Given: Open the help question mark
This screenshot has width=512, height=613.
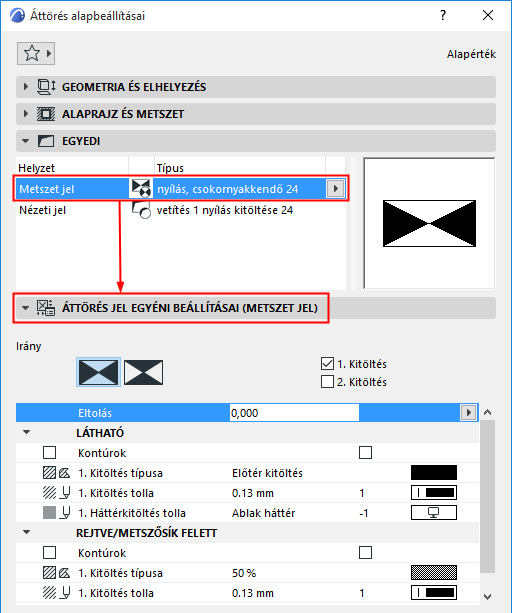Looking at the screenshot, I should click(x=443, y=16).
